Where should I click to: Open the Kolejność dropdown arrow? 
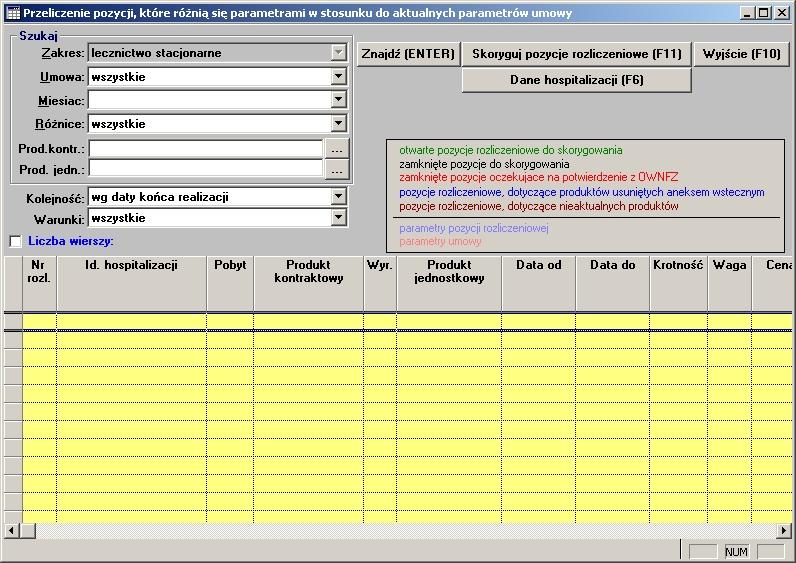point(339,196)
